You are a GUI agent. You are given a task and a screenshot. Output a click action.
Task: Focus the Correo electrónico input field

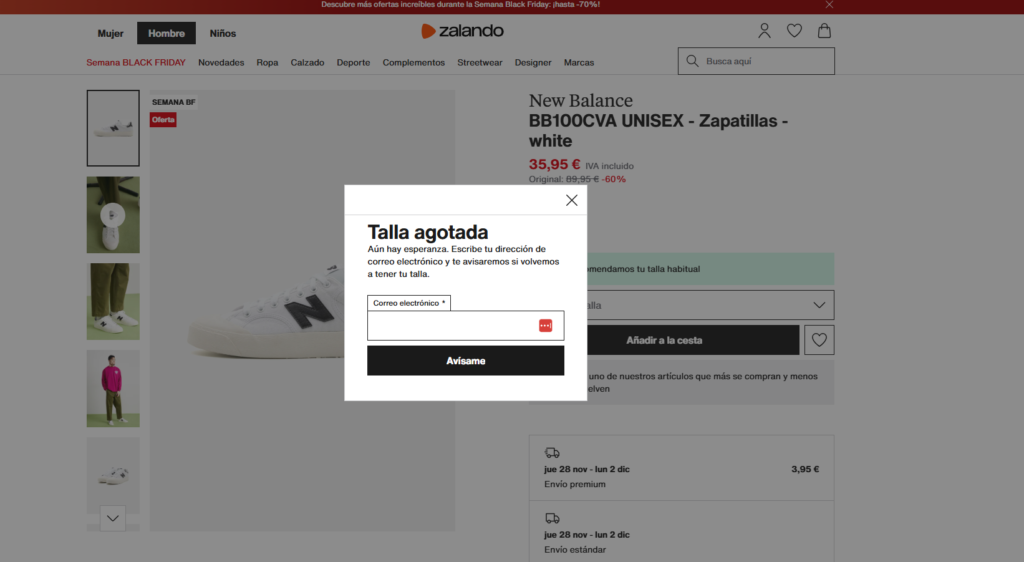(x=452, y=326)
